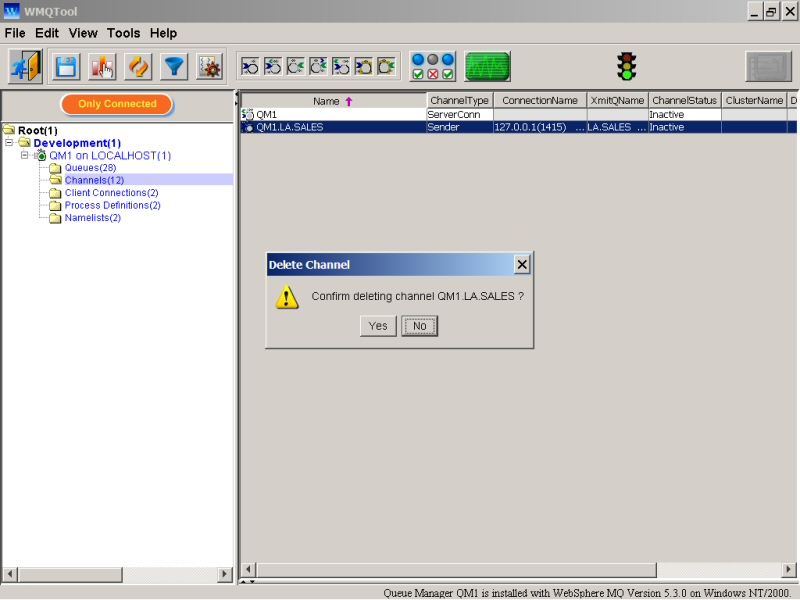The width and height of the screenshot is (800, 600).
Task: Open the View menu
Action: click(x=83, y=33)
